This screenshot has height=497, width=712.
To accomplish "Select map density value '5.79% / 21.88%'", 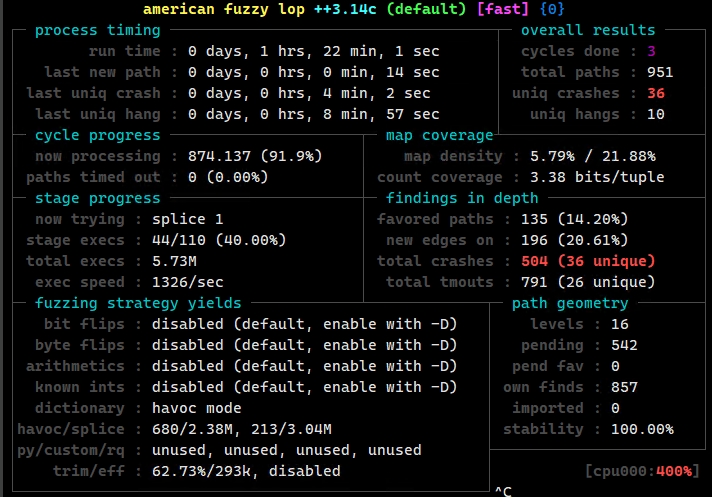I will (x=593, y=156).
